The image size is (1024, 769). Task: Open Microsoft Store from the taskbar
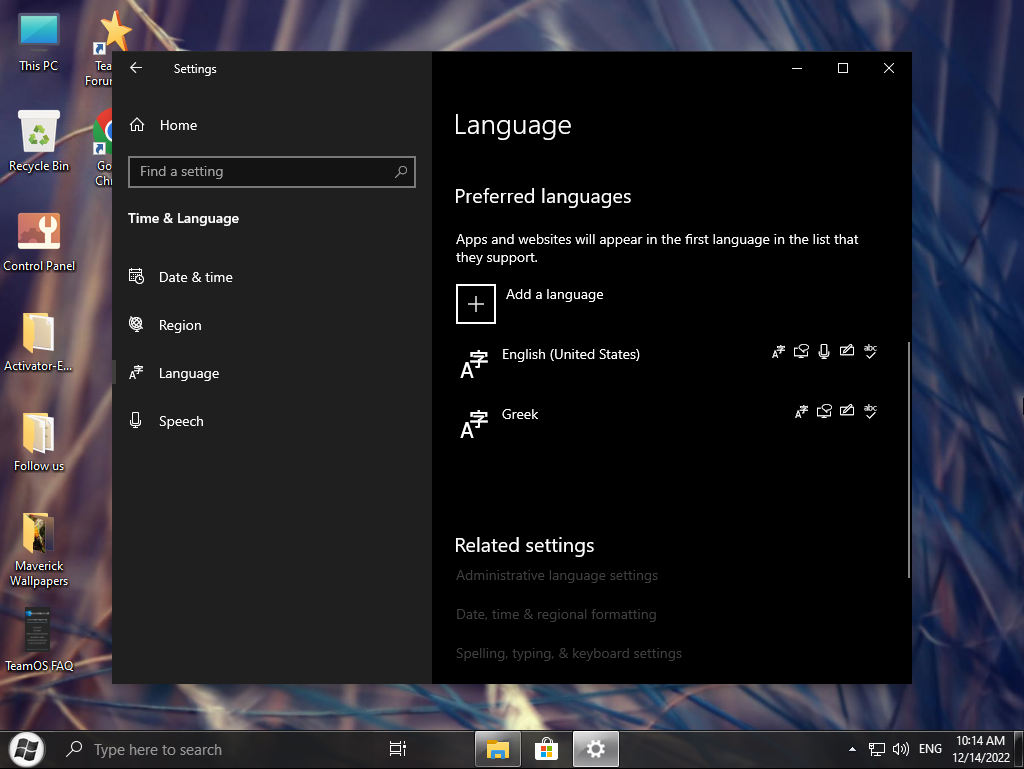[546, 749]
